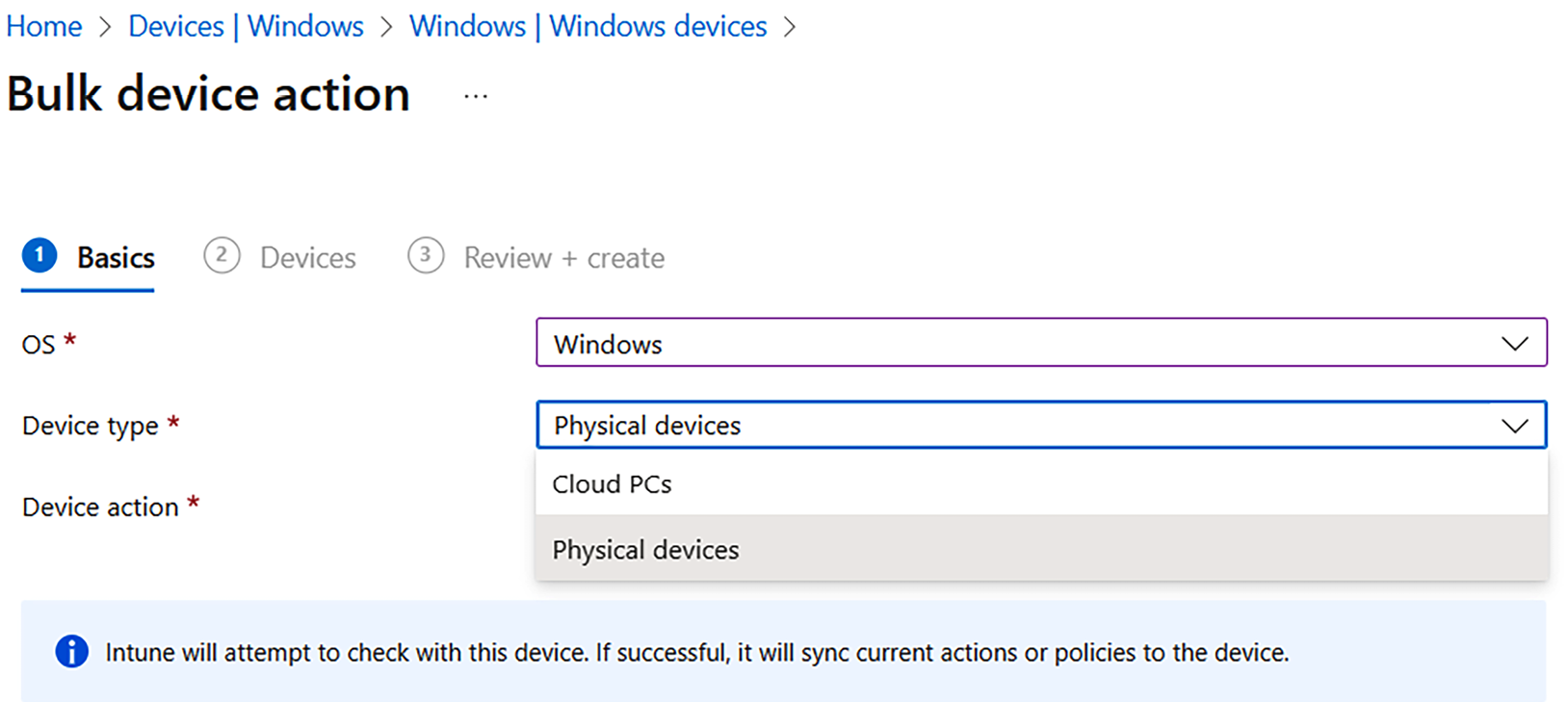Screen dimensions: 1568x702
Task: Switch to the Basics tab
Action: tap(116, 258)
